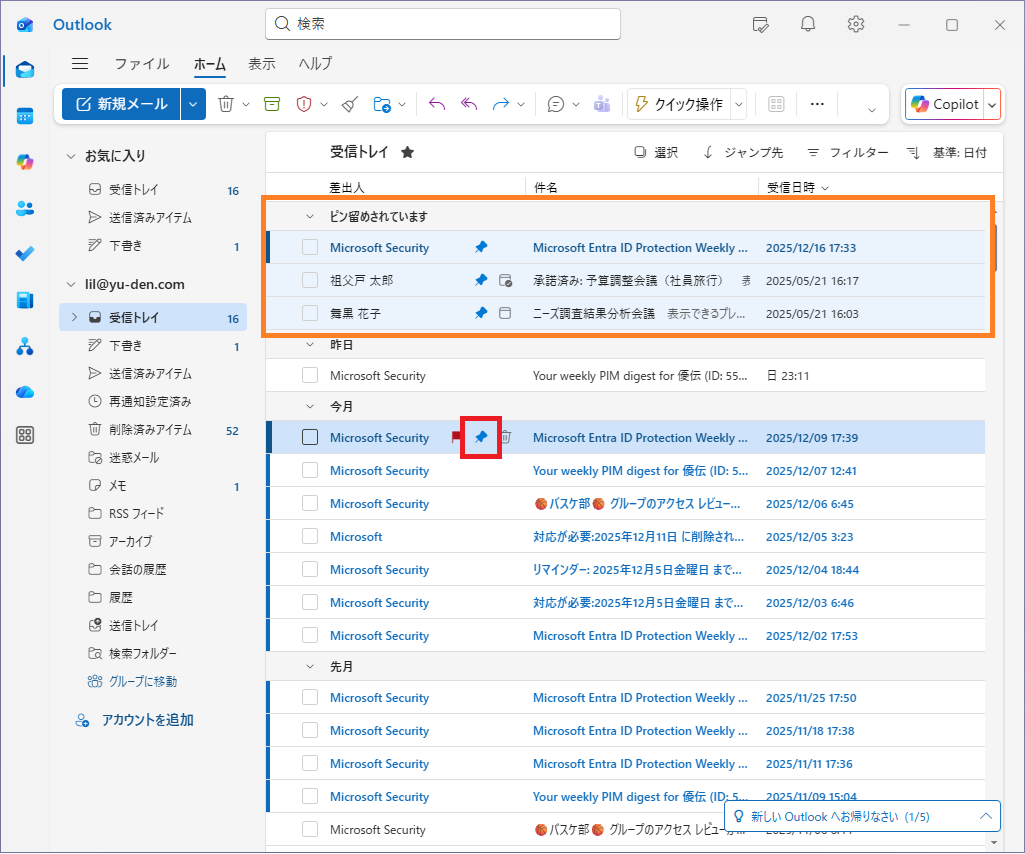This screenshot has height=854, width=1025.
Task: Collapse the ピン留めされています group
Action: tap(310, 217)
